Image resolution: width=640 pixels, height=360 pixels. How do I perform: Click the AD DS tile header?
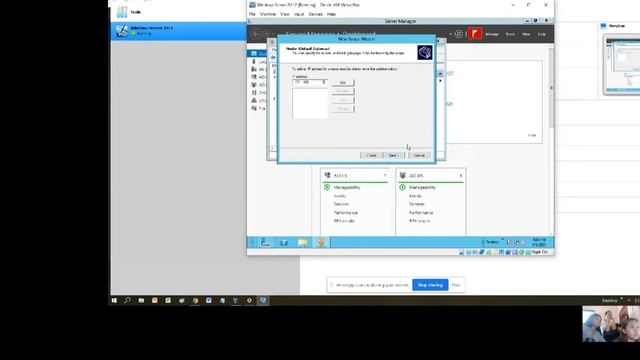point(431,176)
